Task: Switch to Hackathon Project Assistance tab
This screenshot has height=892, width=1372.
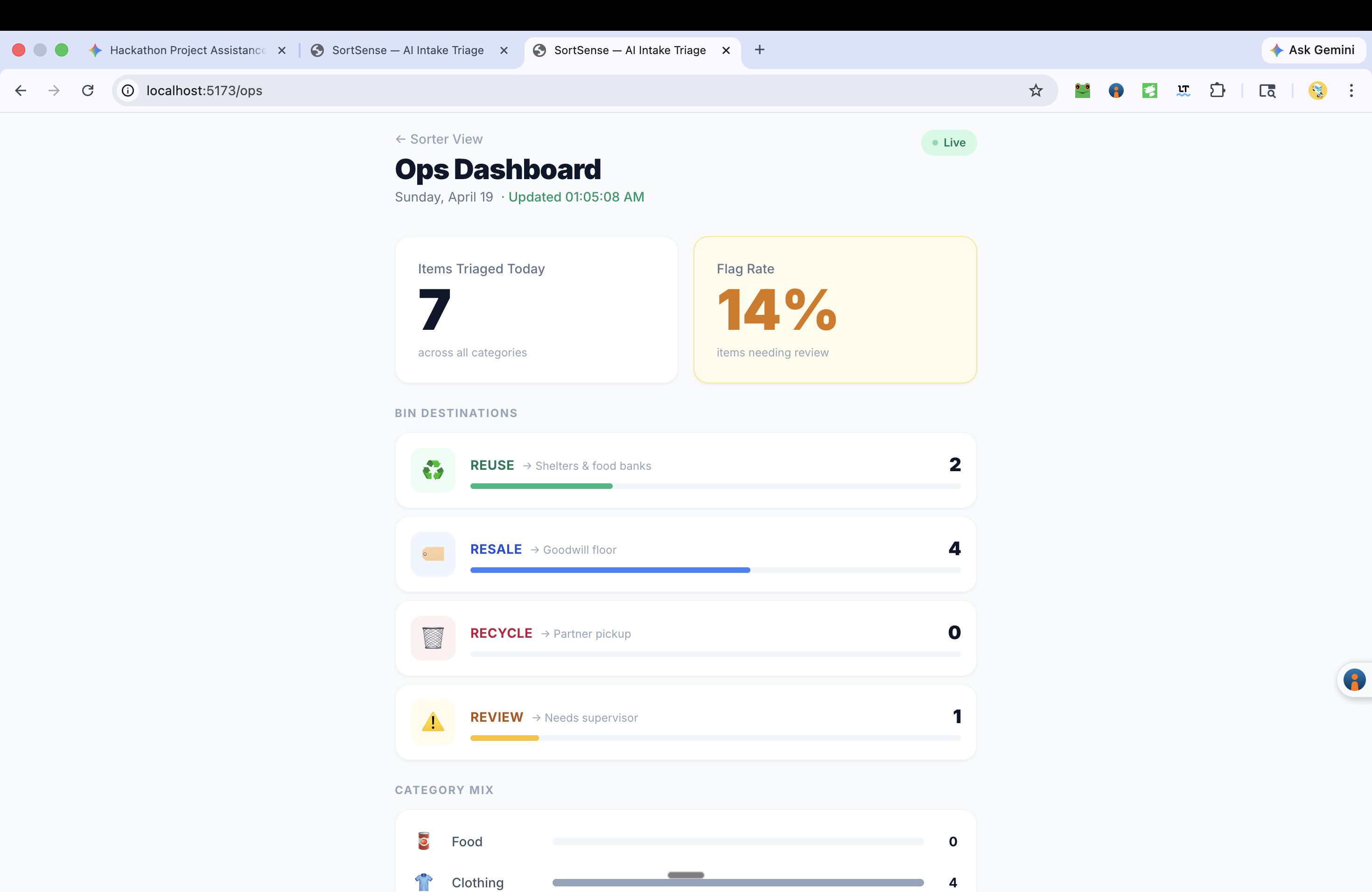Action: click(187, 50)
